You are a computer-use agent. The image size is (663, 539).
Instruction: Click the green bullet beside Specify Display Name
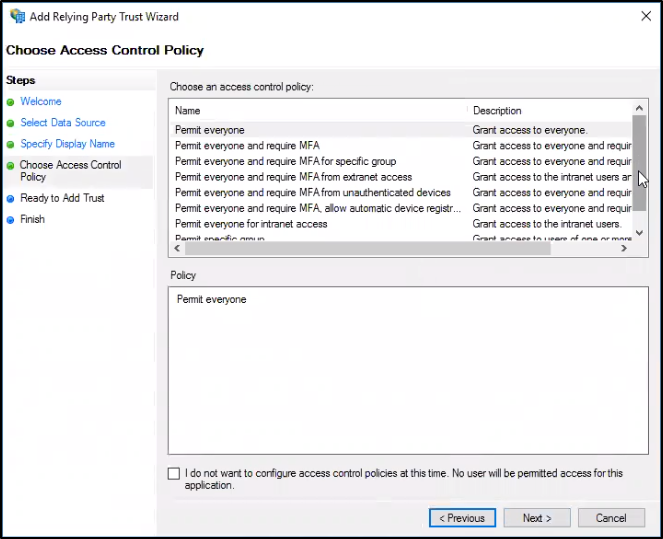[11, 144]
